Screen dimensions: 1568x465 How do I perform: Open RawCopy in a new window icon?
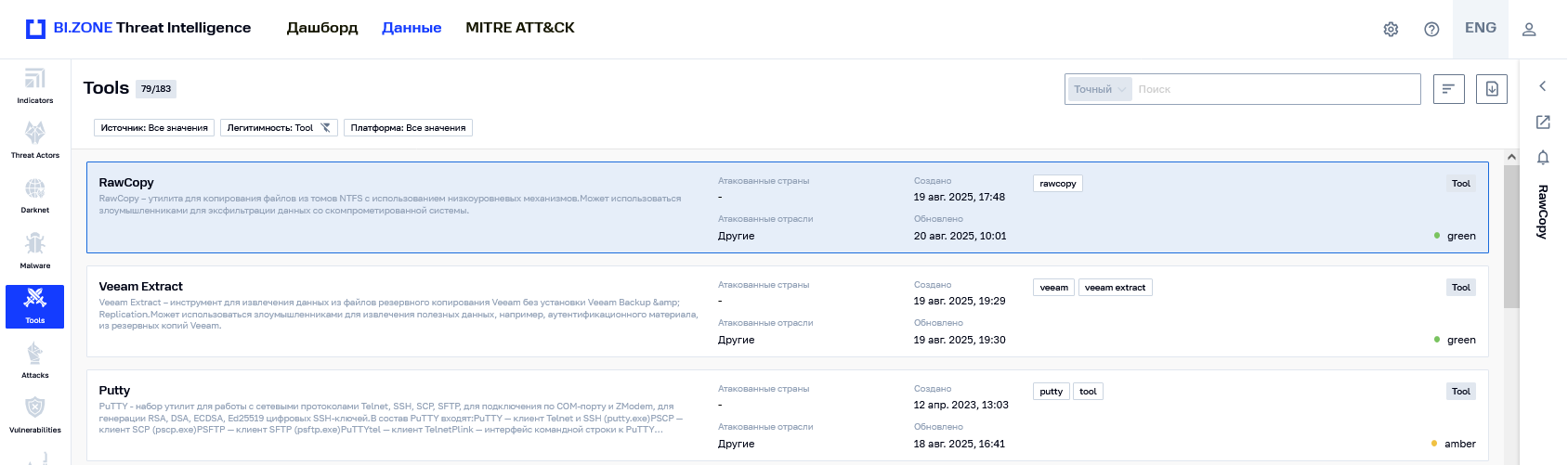point(1543,122)
